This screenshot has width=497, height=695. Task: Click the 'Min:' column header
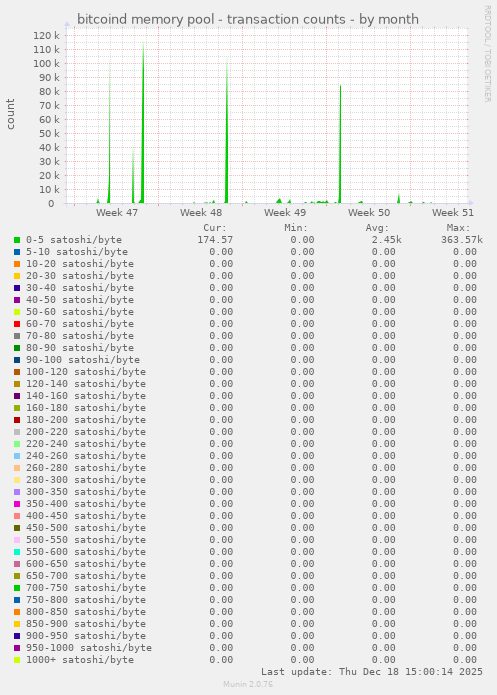pyautogui.click(x=296, y=228)
